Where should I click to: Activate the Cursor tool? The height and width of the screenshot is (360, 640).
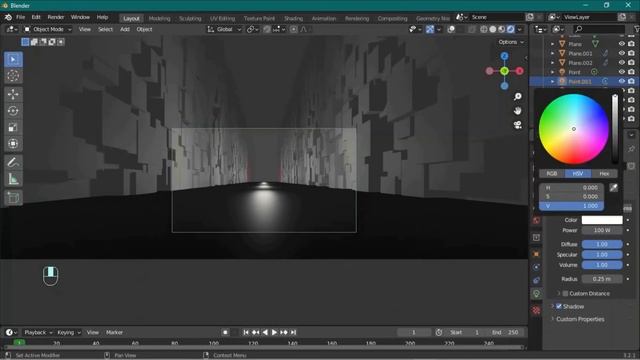click(13, 76)
